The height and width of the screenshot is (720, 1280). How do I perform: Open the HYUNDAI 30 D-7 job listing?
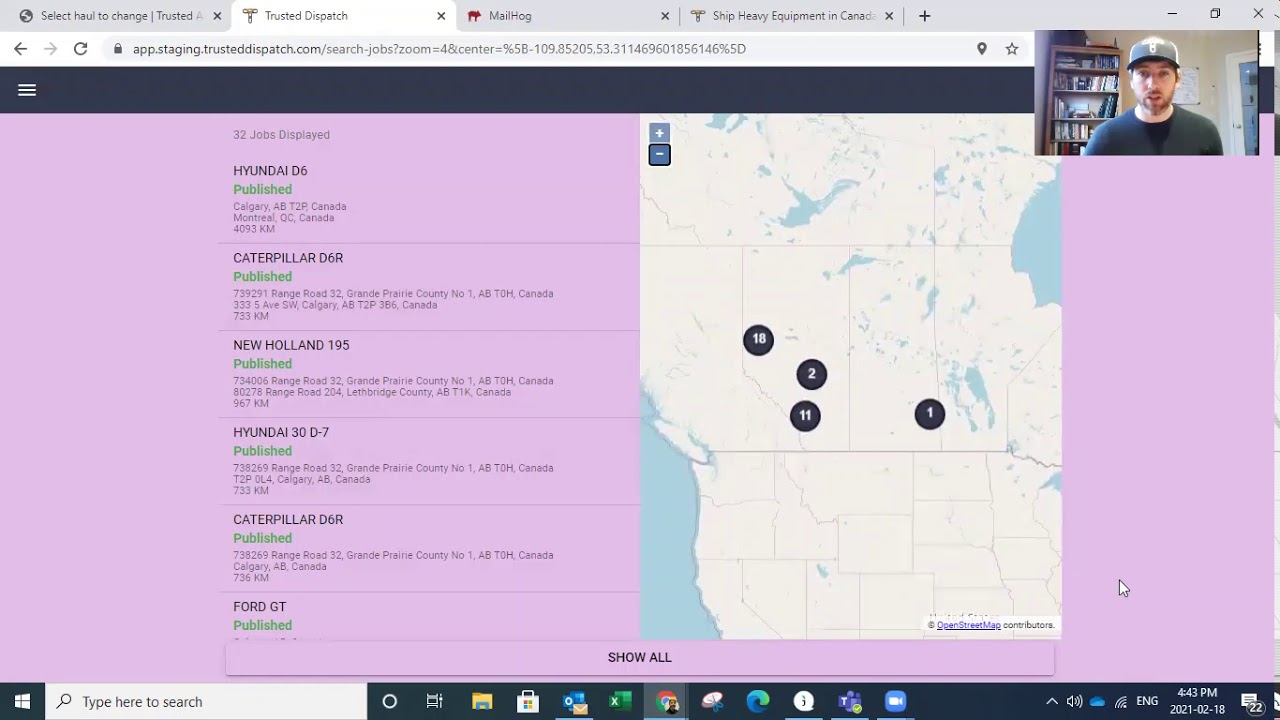click(x=429, y=461)
